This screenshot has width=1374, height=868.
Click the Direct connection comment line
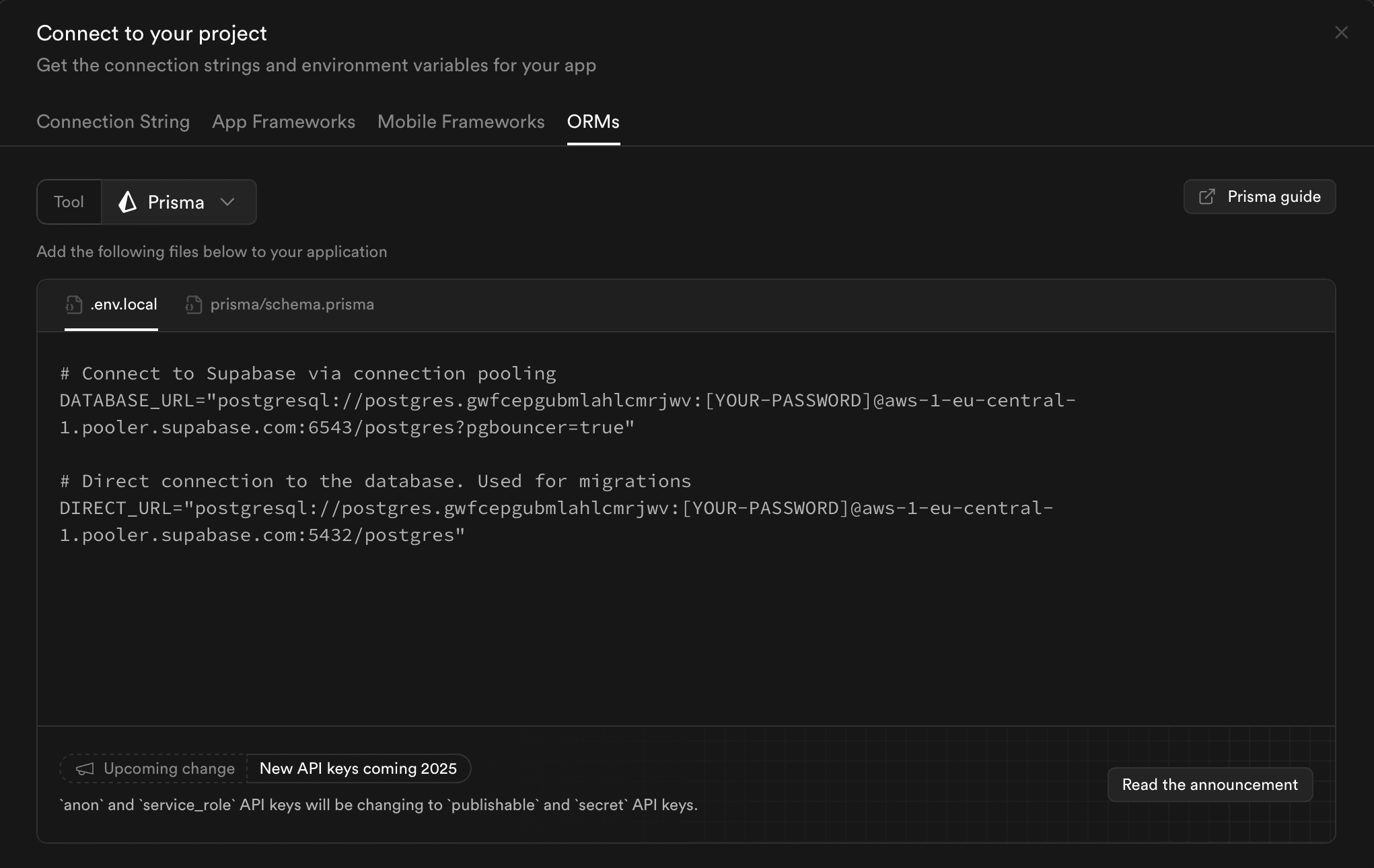(x=375, y=481)
